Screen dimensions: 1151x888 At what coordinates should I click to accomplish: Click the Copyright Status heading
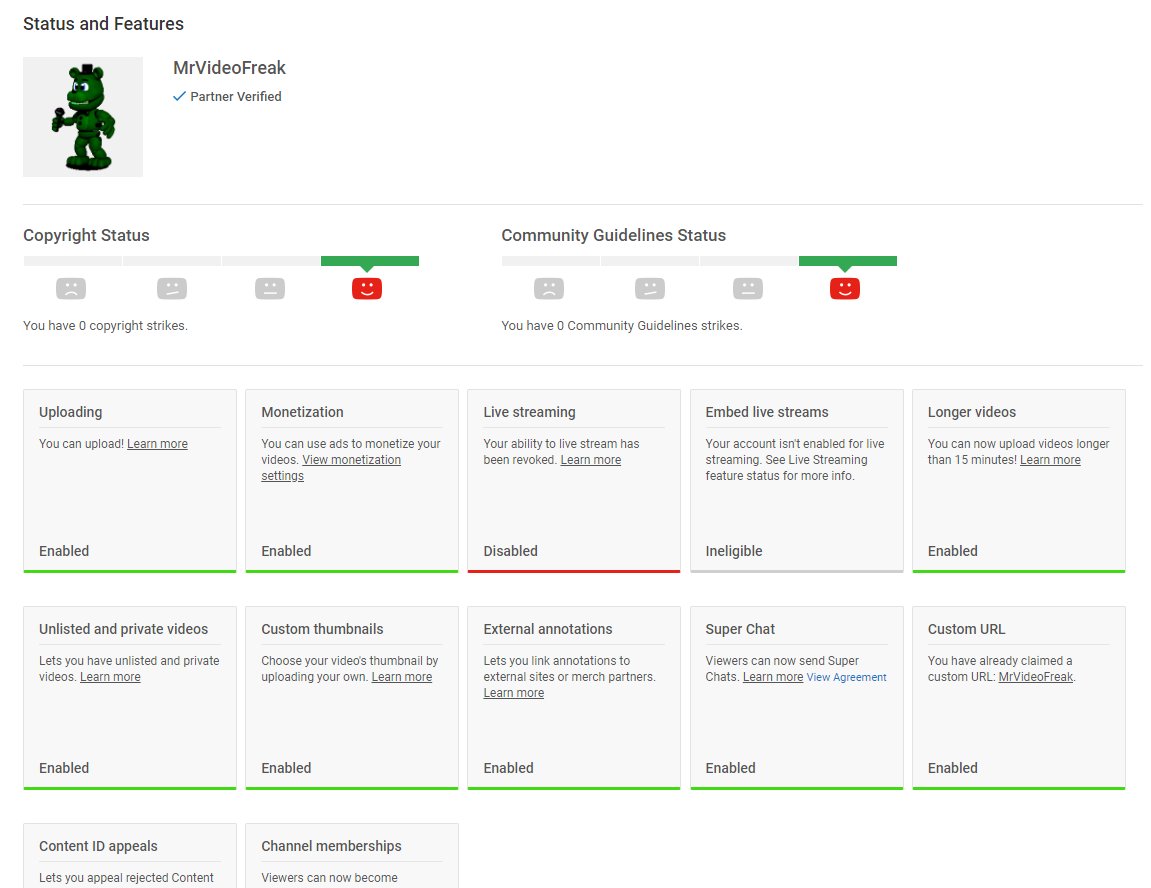[87, 235]
